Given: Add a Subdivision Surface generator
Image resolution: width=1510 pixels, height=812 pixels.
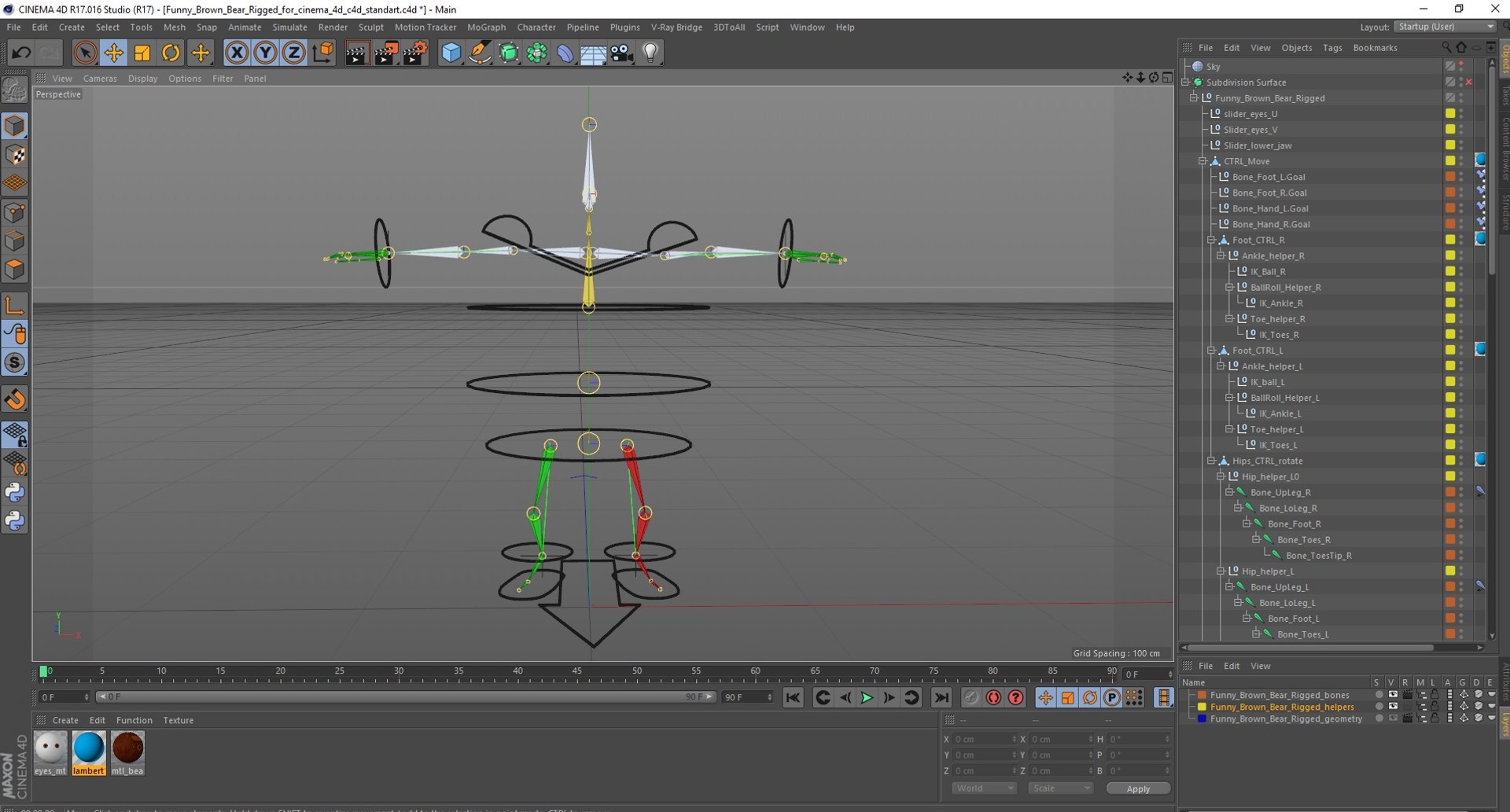Looking at the screenshot, I should [x=508, y=53].
